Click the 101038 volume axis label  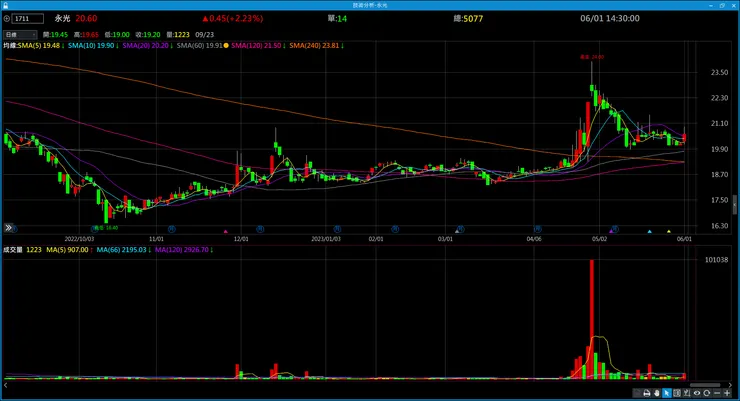[x=716, y=259]
